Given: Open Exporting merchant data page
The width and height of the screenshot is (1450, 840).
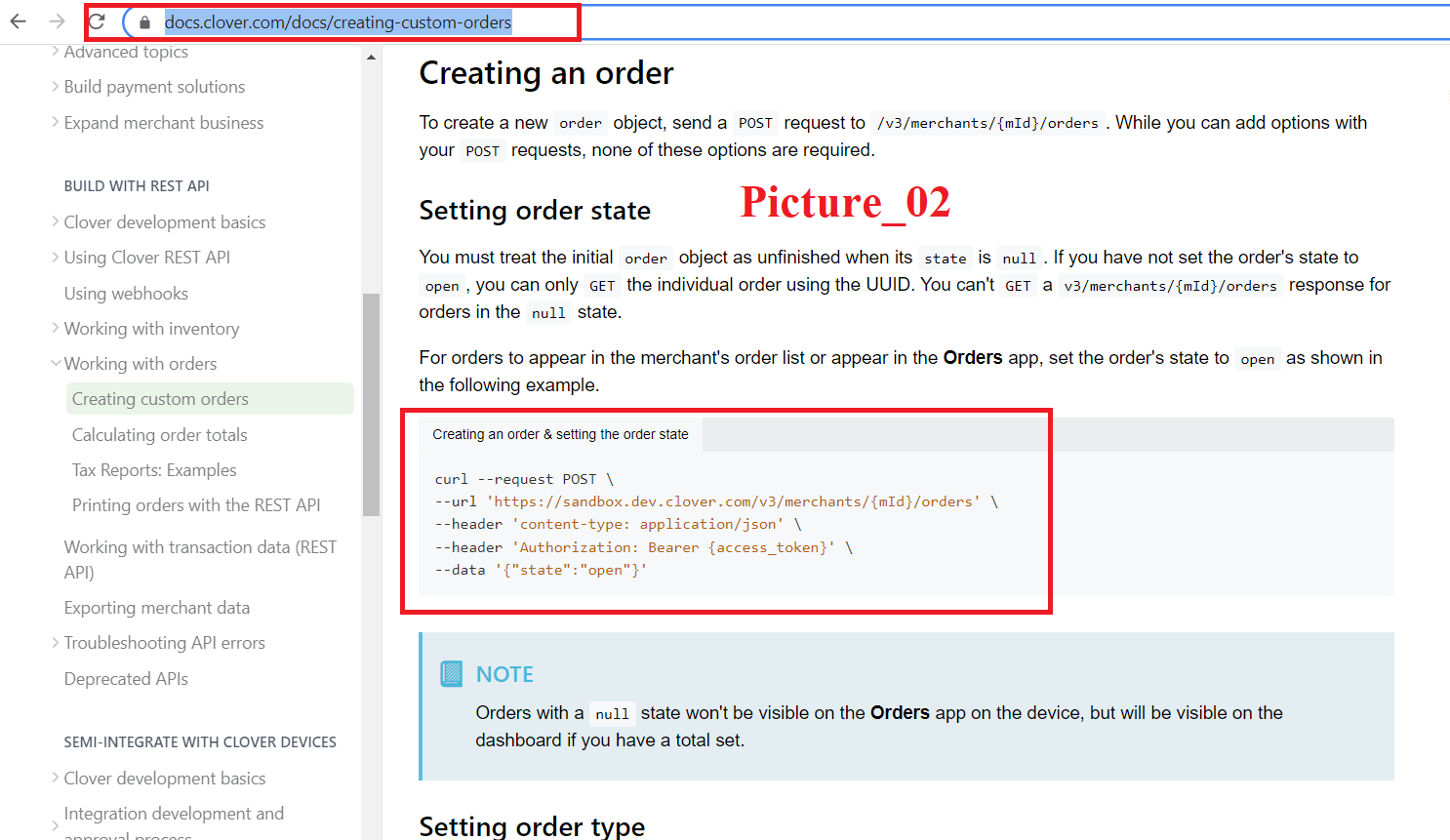Looking at the screenshot, I should (x=157, y=608).
